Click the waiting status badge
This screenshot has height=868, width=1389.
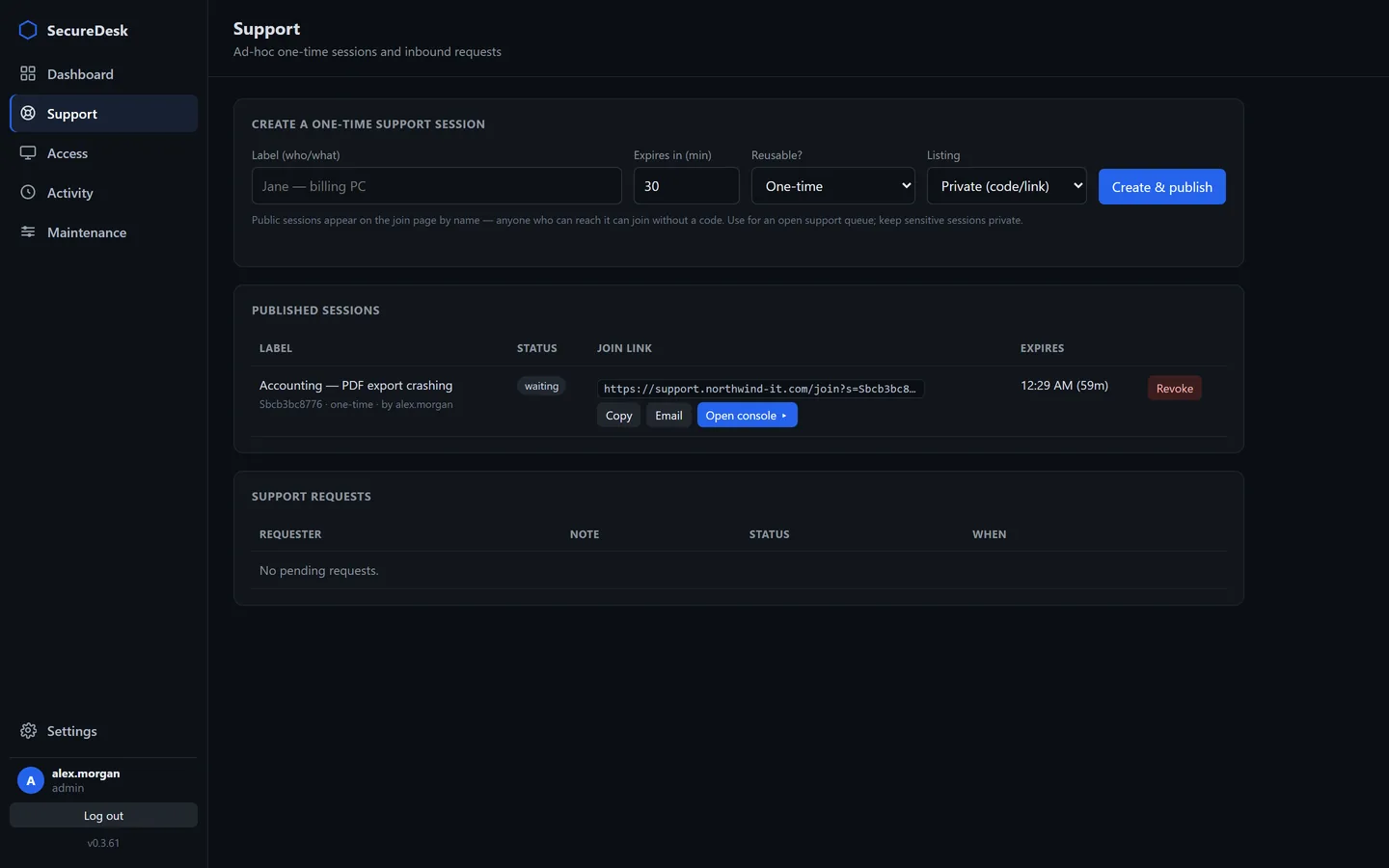click(x=541, y=386)
